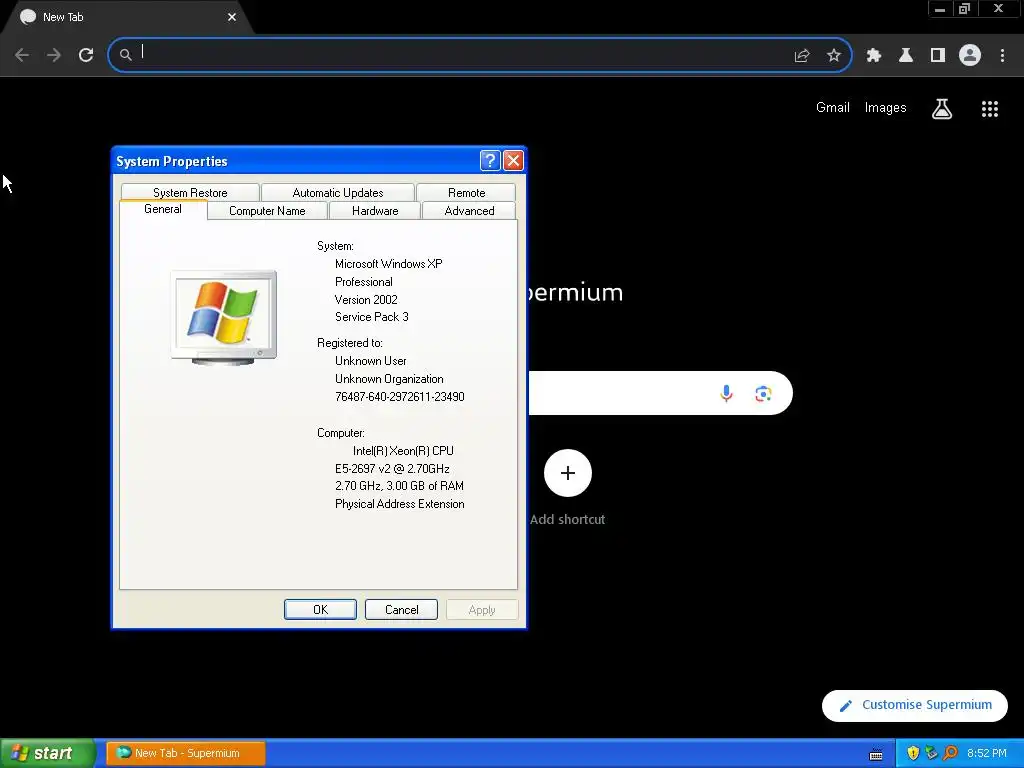Open experiments flask icon in toolbar
The image size is (1024, 768).
click(905, 56)
